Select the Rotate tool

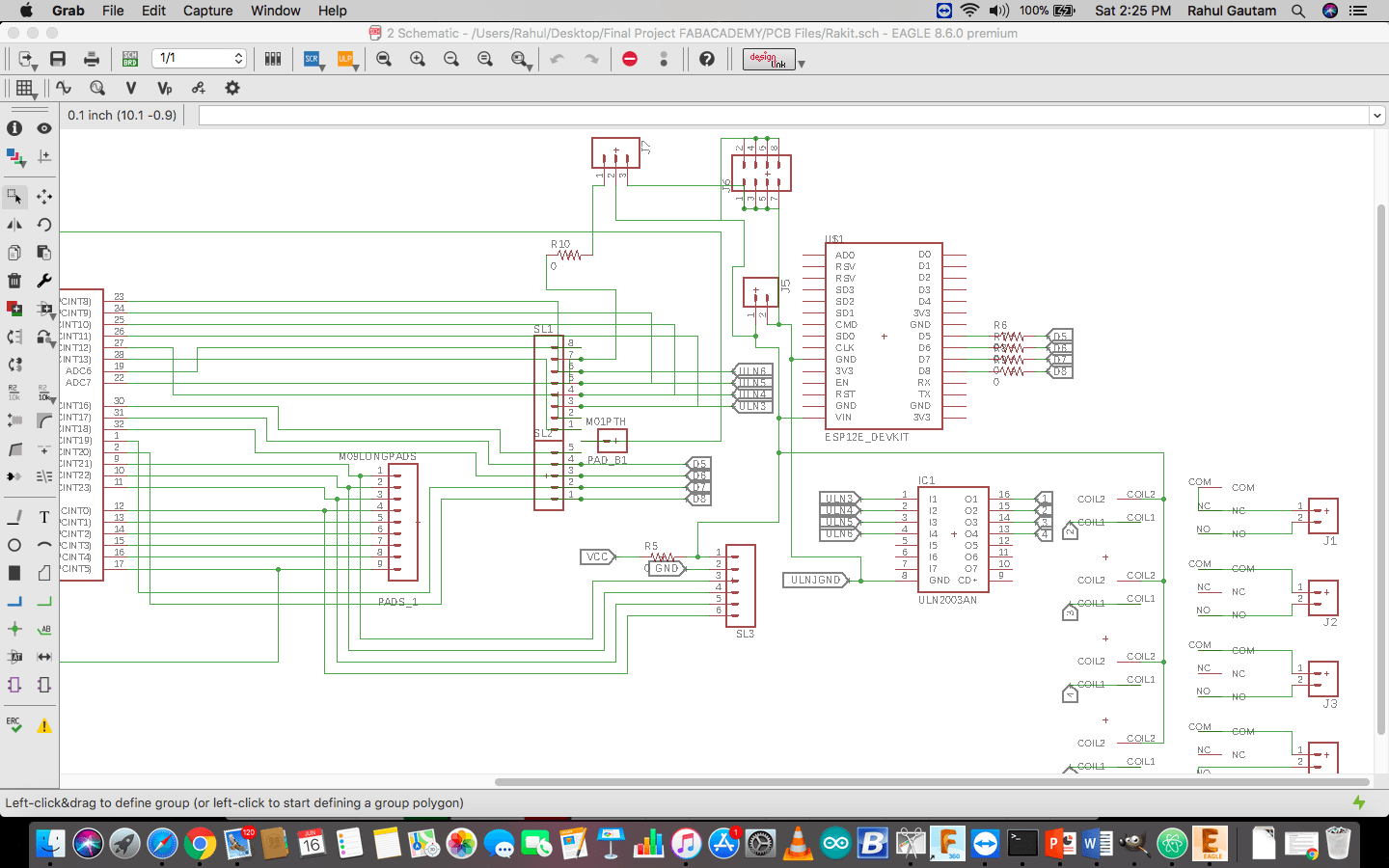(x=44, y=225)
